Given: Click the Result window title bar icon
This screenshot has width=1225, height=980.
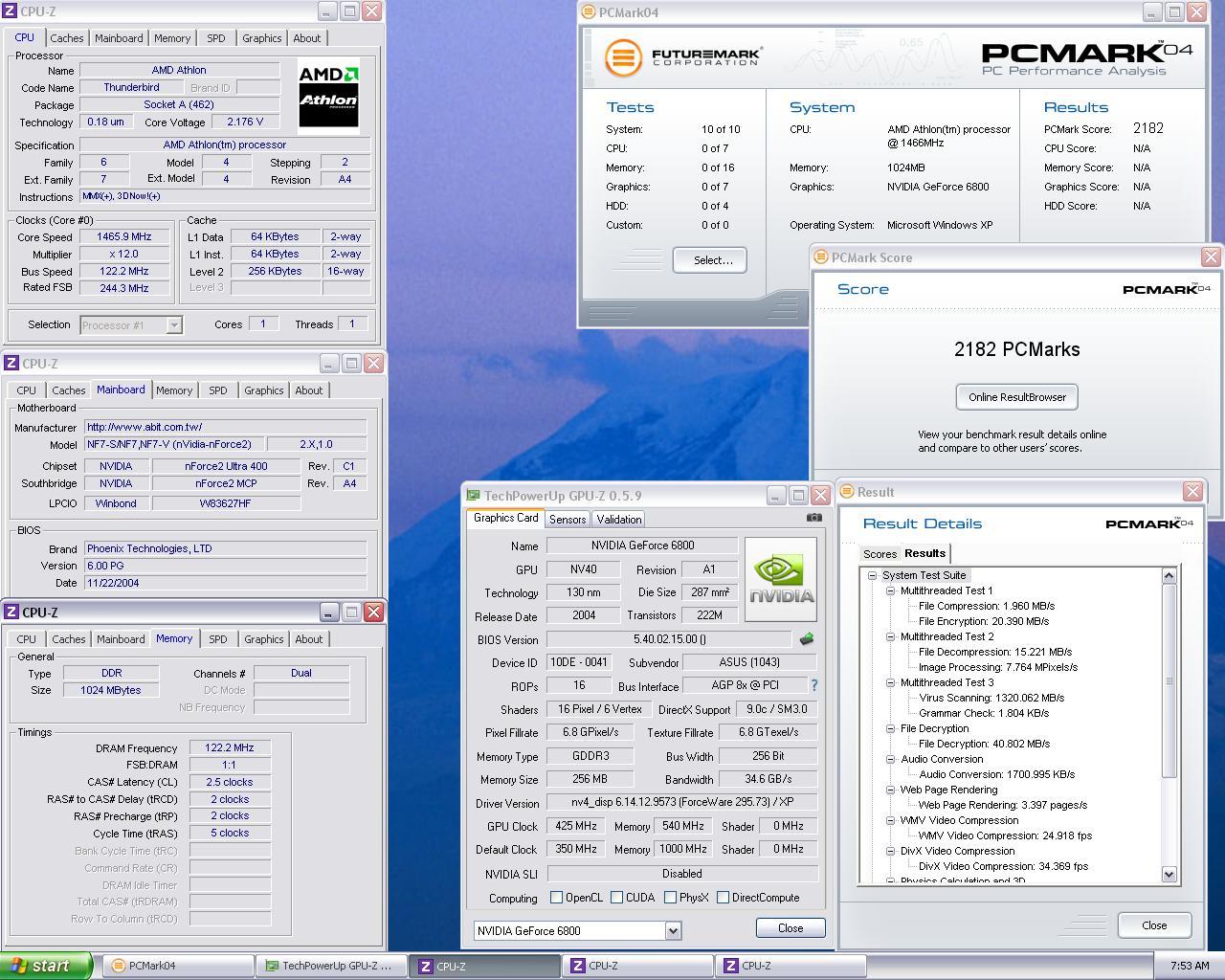Looking at the screenshot, I should click(x=846, y=491).
